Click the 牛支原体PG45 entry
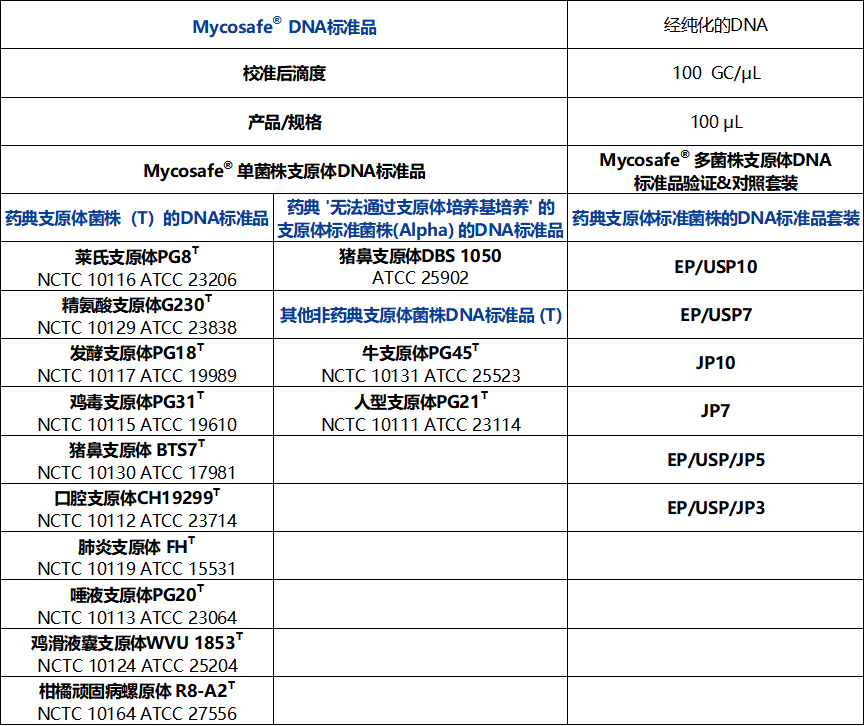The width and height of the screenshot is (865, 726). (420, 363)
